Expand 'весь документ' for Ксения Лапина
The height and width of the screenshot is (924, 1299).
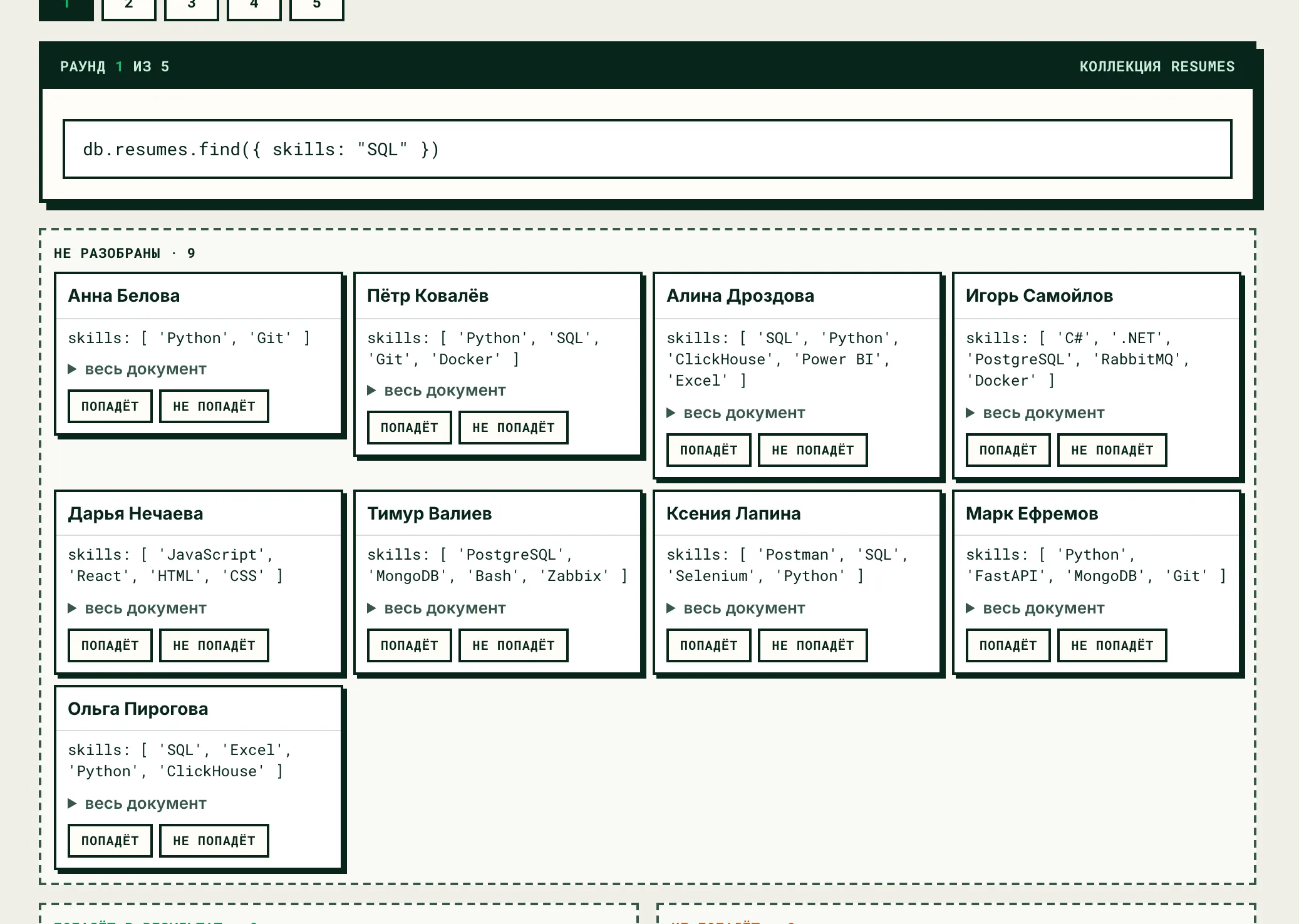pos(736,608)
